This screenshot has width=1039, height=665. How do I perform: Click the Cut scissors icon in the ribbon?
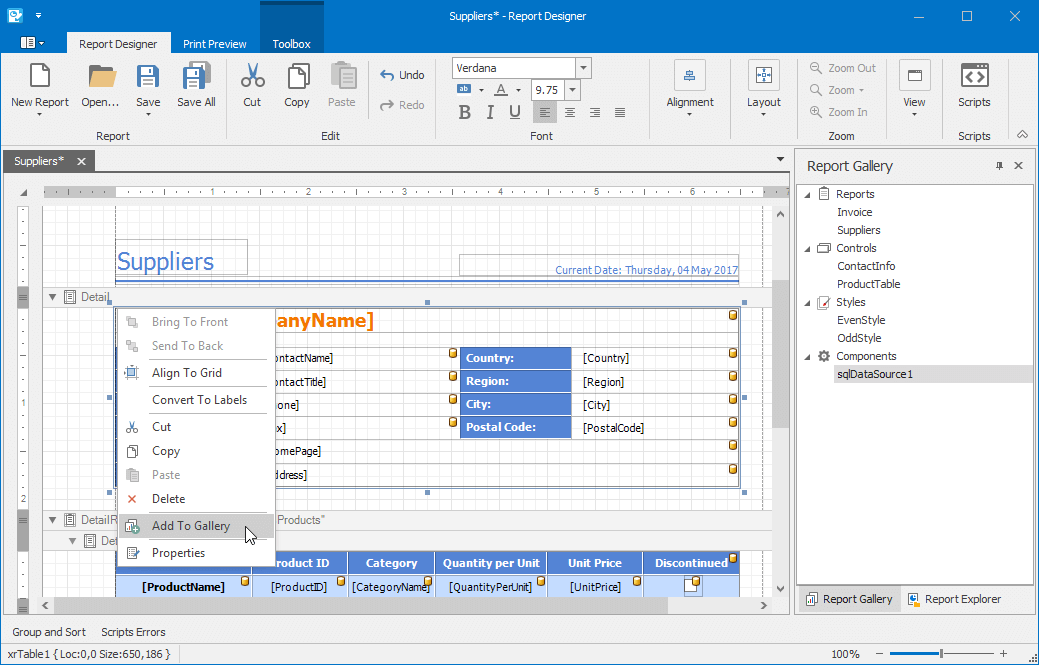[252, 77]
